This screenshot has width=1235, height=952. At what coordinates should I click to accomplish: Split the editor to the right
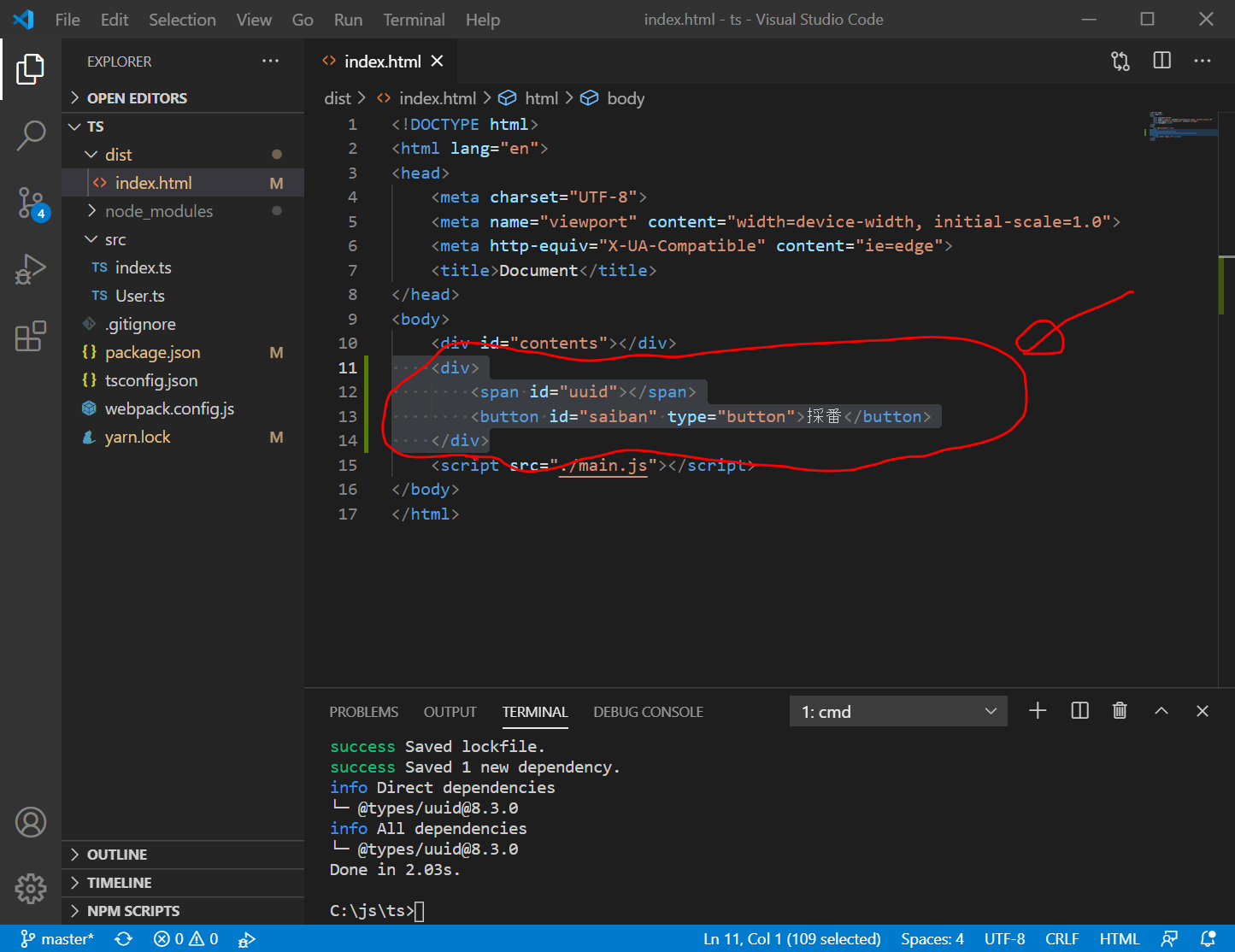point(1162,61)
